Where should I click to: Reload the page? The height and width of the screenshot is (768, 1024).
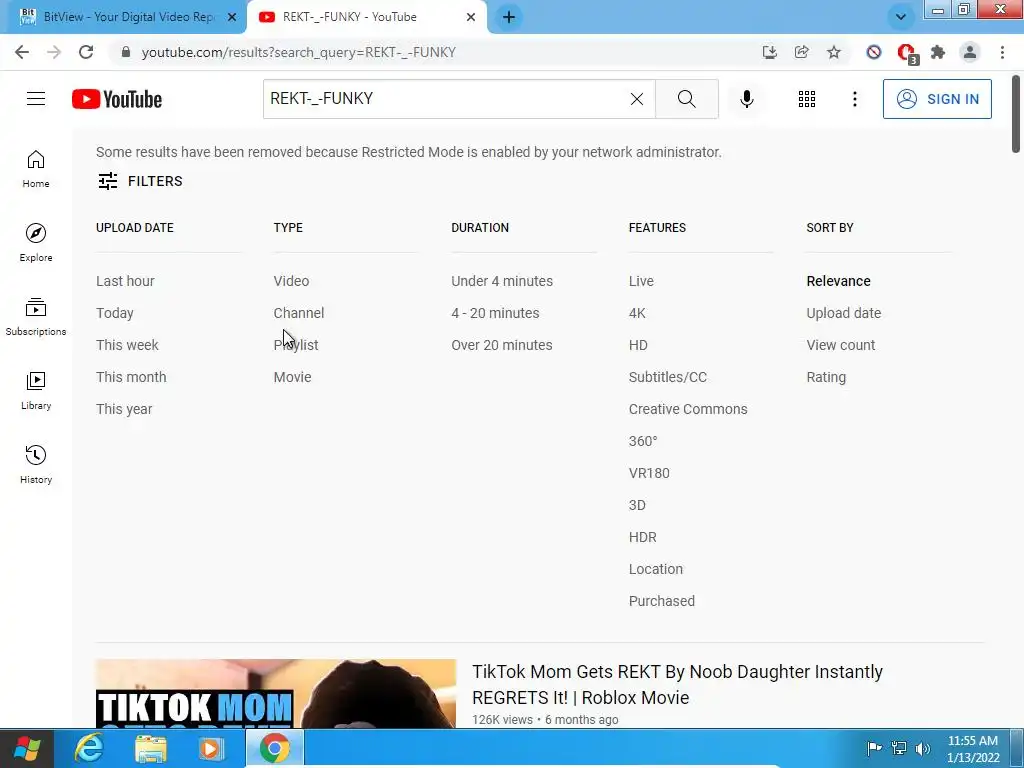click(x=86, y=52)
